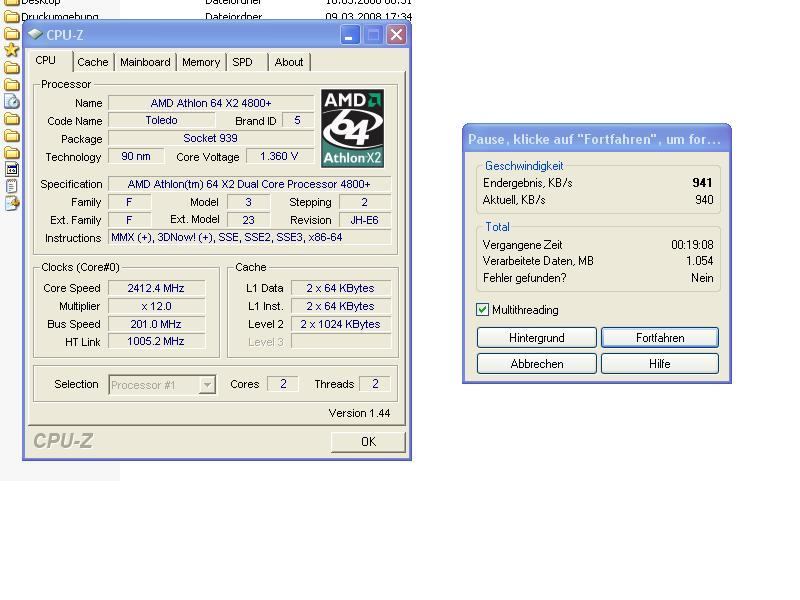The width and height of the screenshot is (800, 600).
Task: Click the AMD Athlon X2 logo image
Action: pos(352,129)
